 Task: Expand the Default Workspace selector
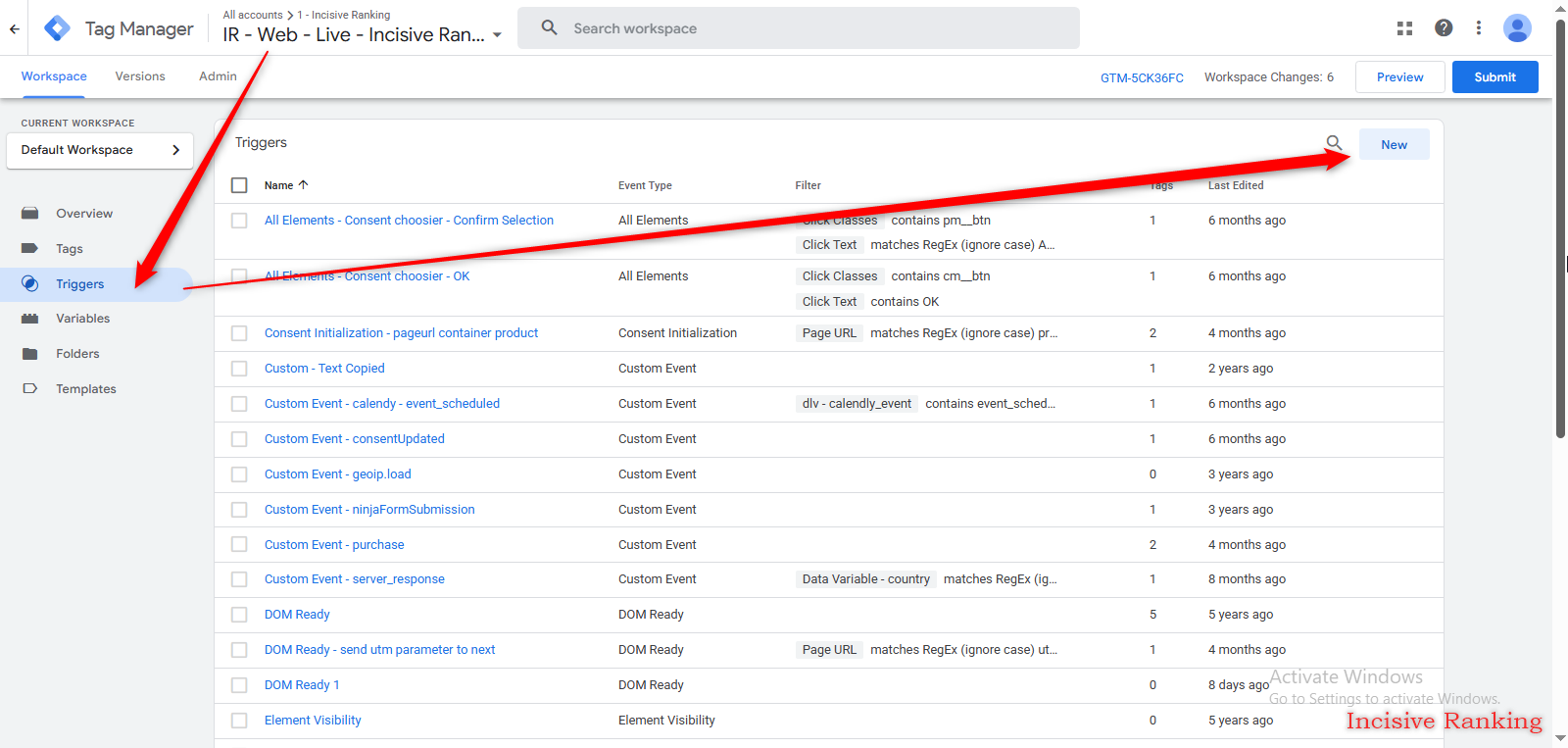(x=100, y=150)
